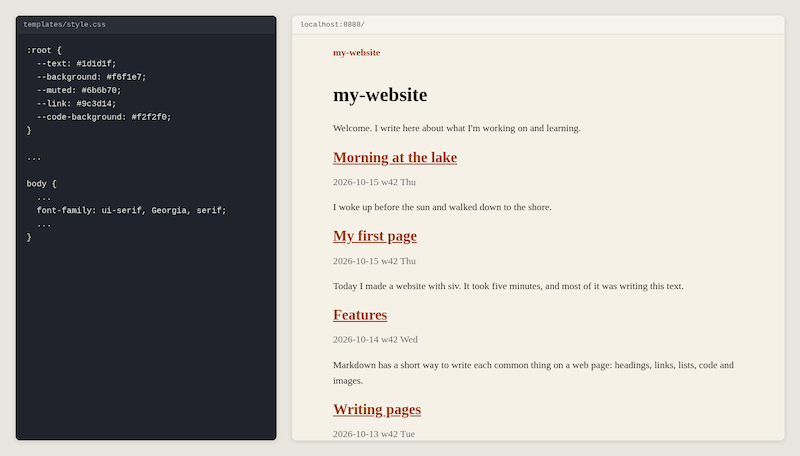Click the 2026-10-14 w42 Wed date
The height and width of the screenshot is (456, 800).
click(x=375, y=340)
